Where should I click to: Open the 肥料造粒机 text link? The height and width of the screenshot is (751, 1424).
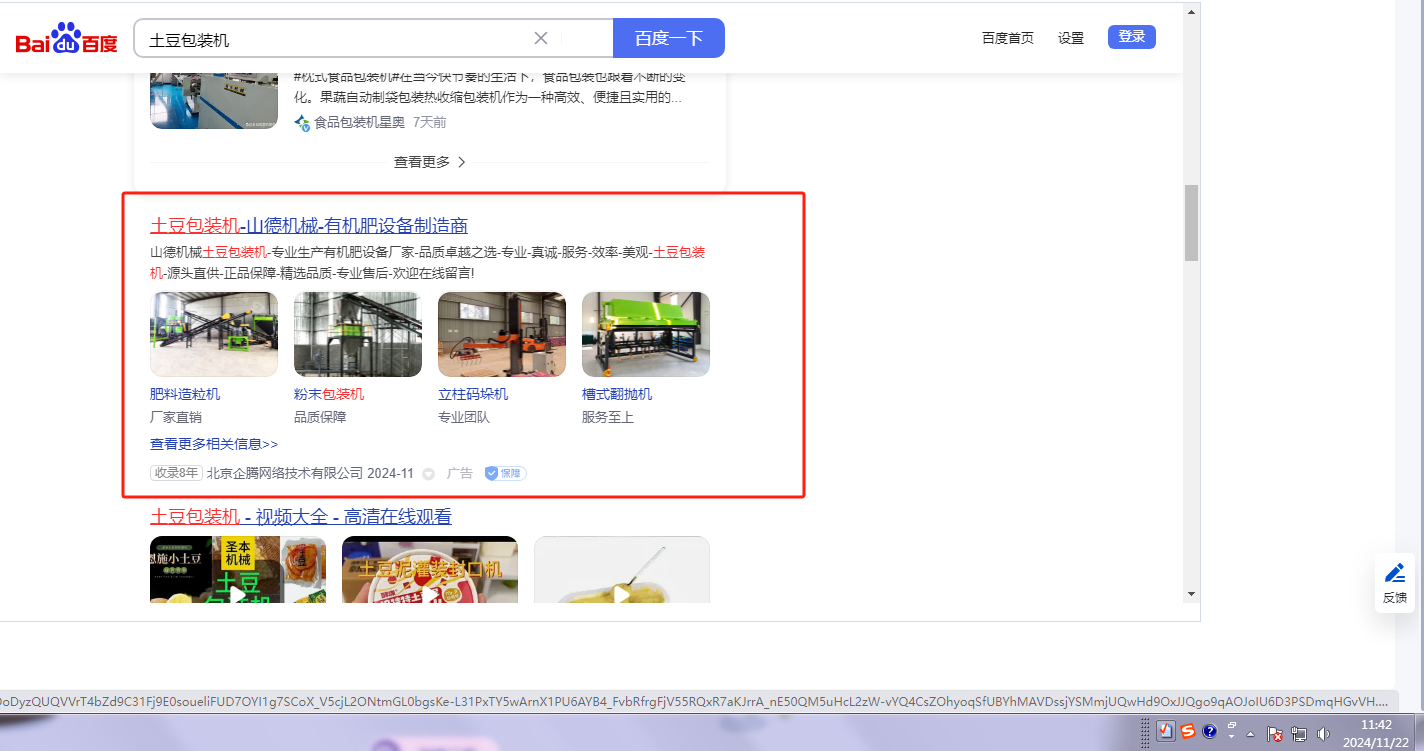click(x=185, y=394)
